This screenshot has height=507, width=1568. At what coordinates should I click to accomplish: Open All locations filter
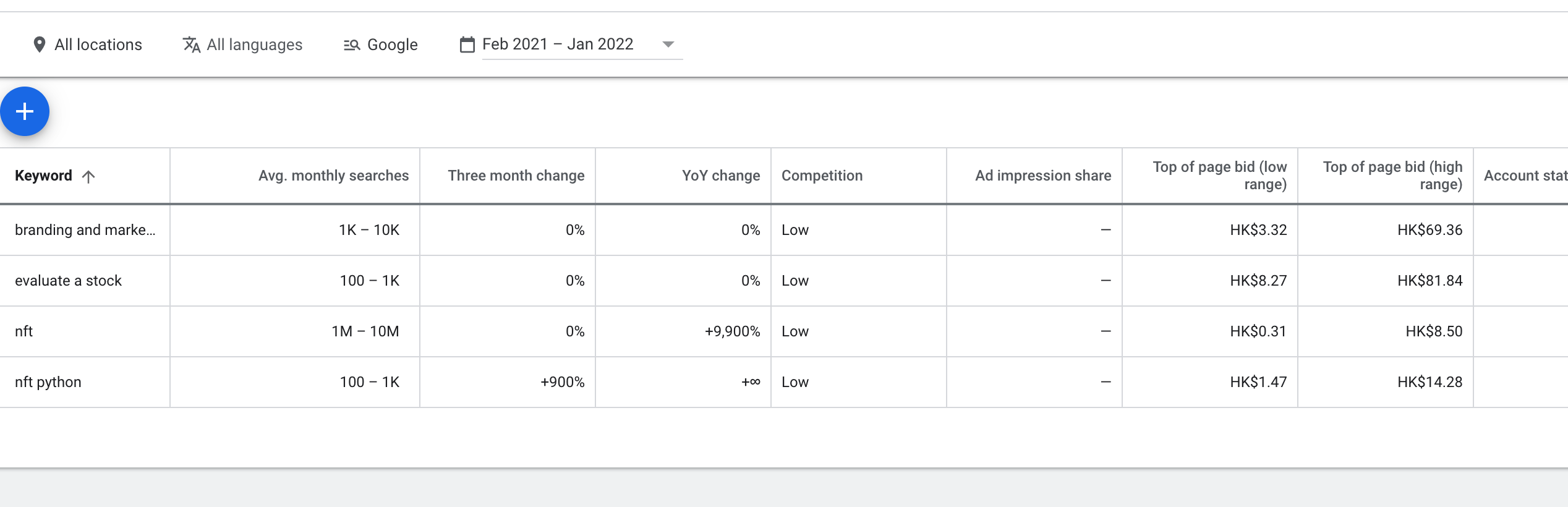click(98, 45)
